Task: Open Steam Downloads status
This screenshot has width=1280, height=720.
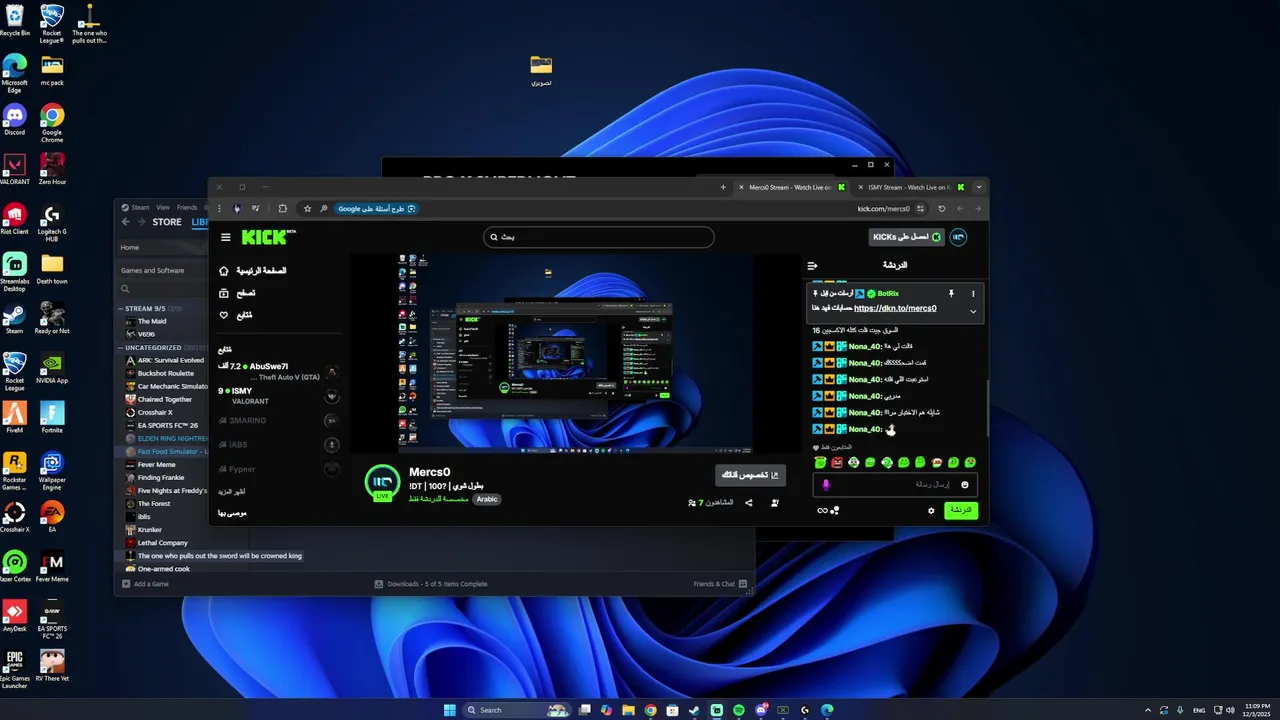Action: 431,584
